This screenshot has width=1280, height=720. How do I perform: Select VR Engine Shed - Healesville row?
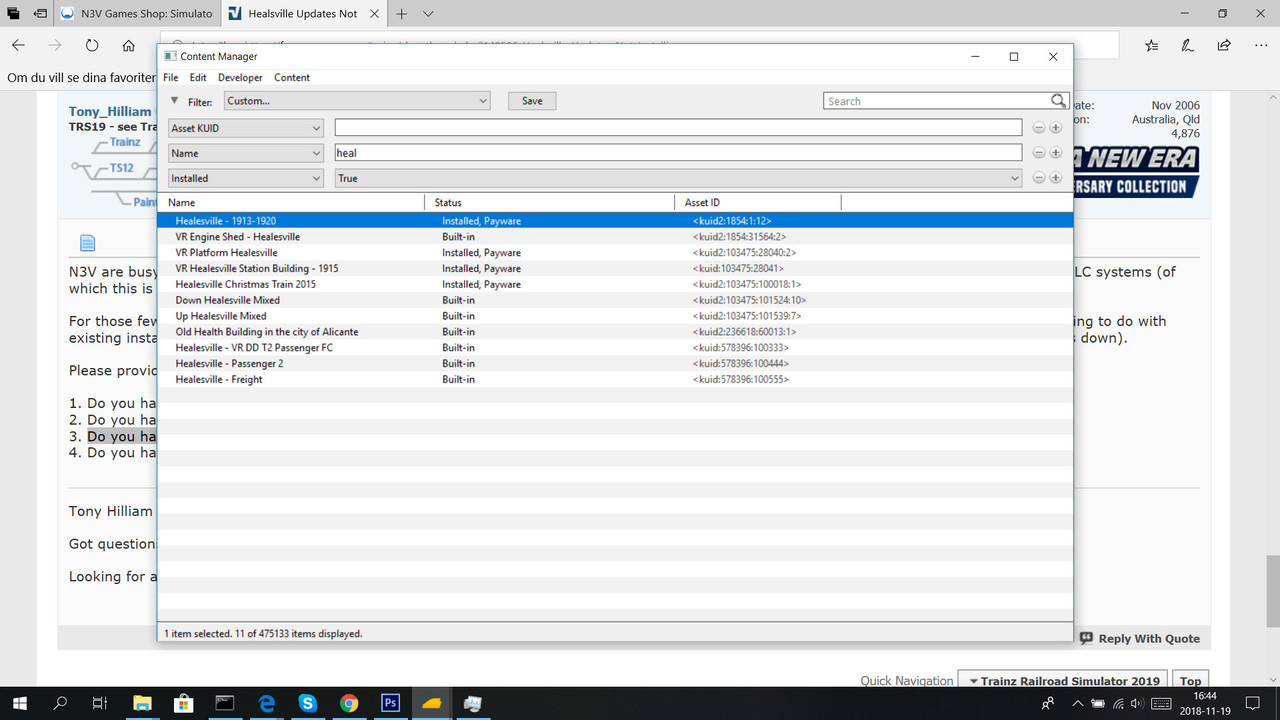[615, 237]
